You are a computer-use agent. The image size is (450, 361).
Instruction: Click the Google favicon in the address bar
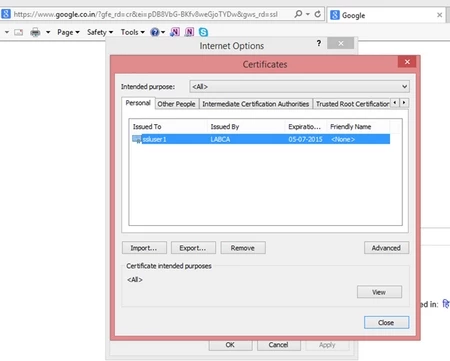coord(6,14)
